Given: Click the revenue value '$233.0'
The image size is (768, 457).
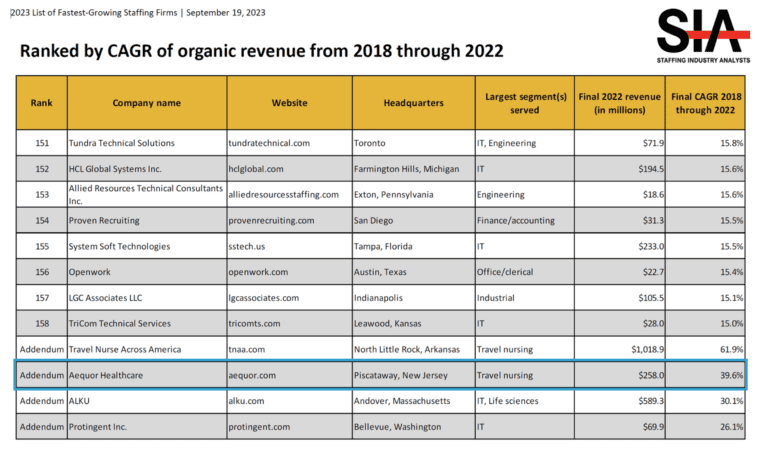Looking at the screenshot, I should [x=651, y=246].
